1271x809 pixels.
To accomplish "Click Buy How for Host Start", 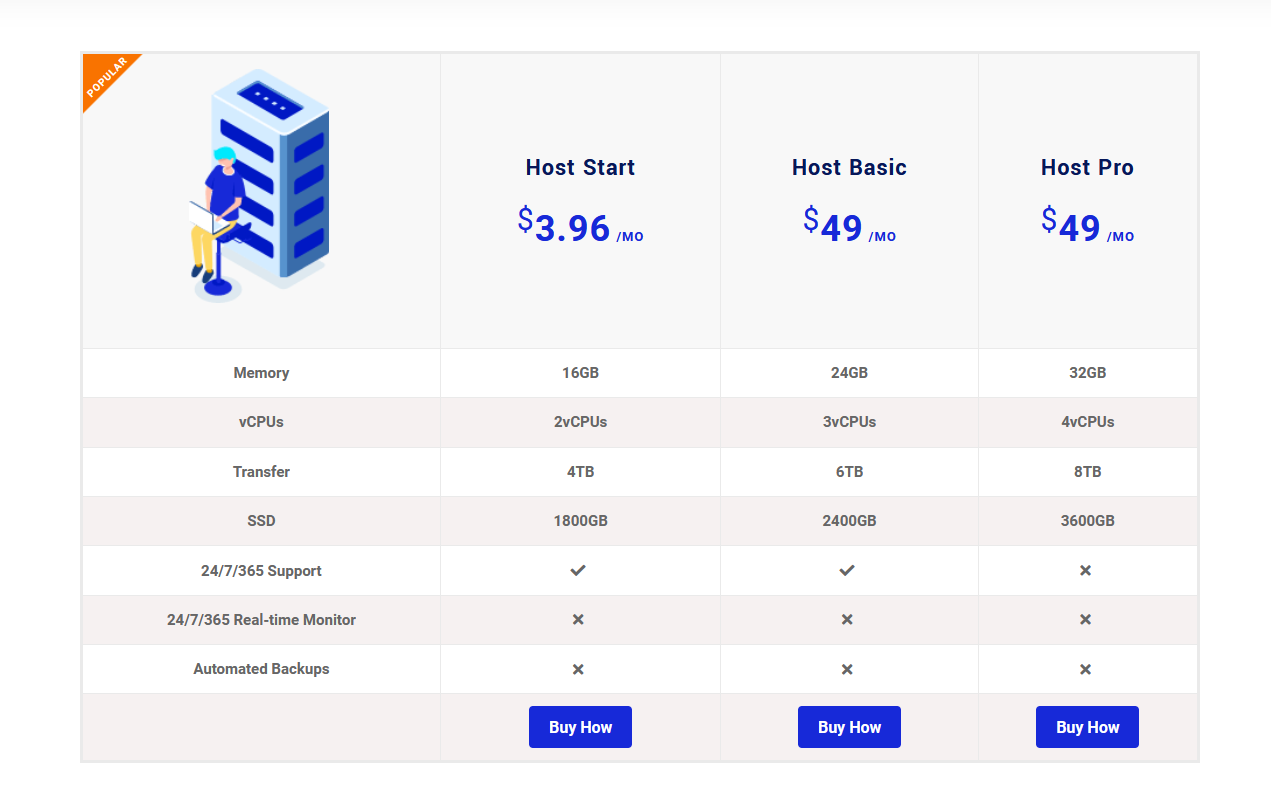I will 580,727.
